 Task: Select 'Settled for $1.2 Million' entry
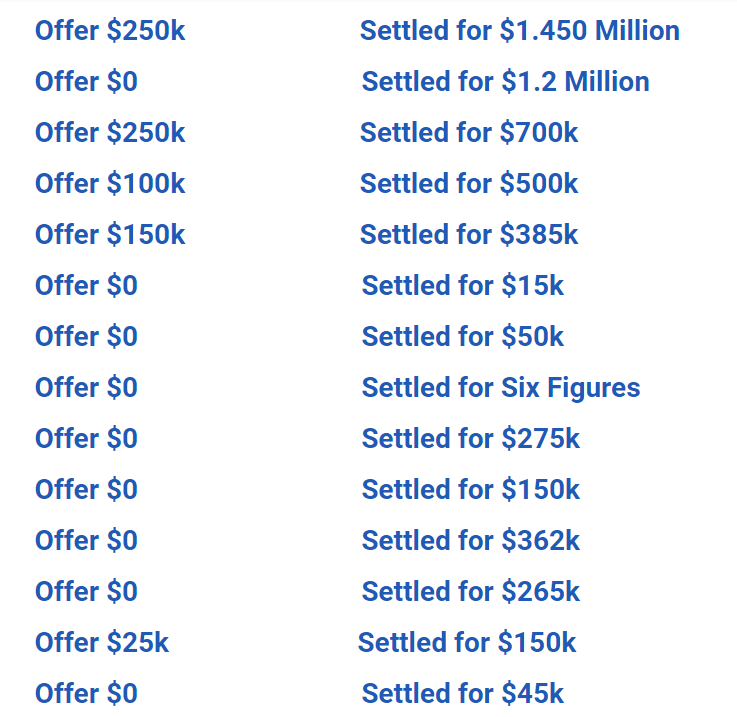(505, 82)
